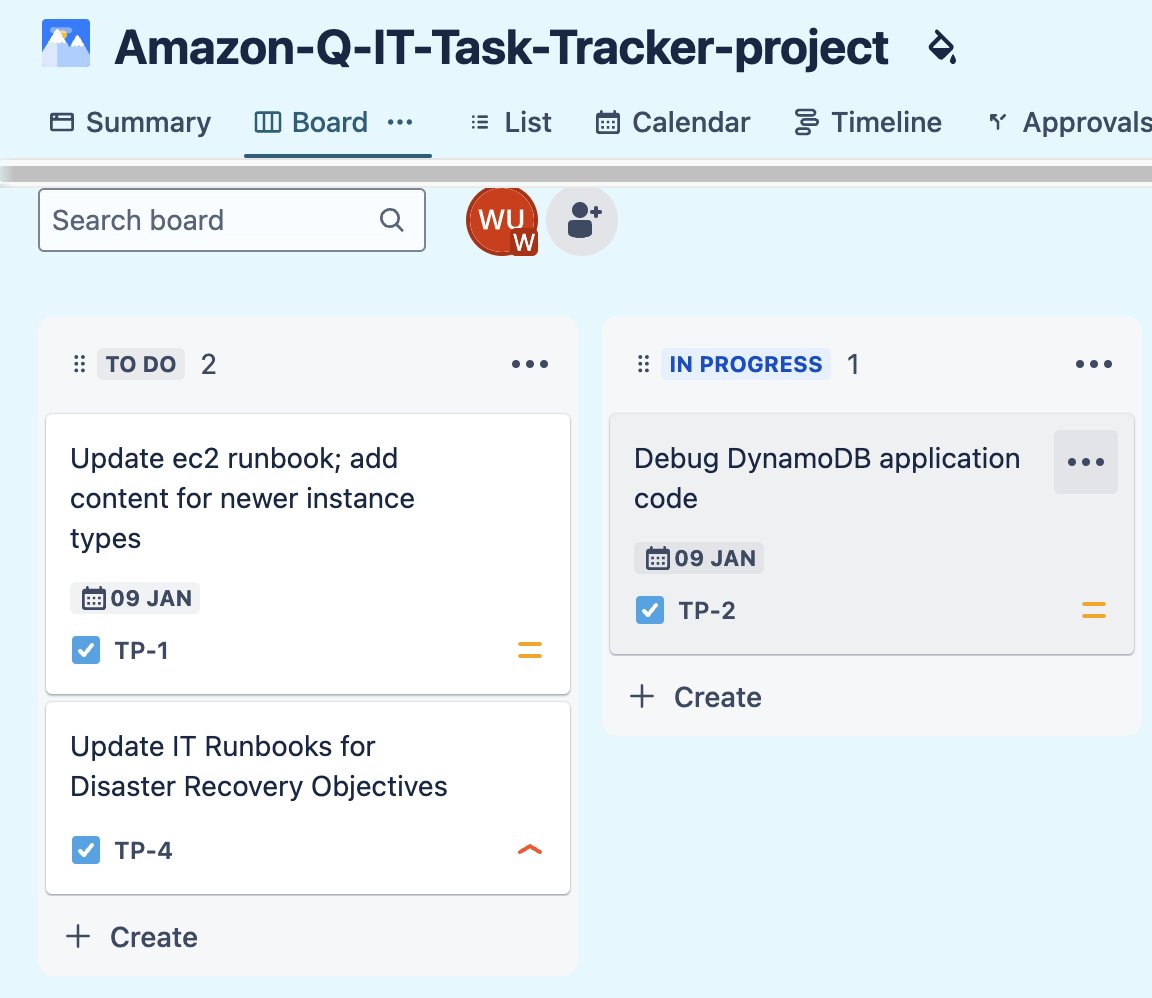Click the 09 JAN due date on TP-2
This screenshot has height=998, width=1152.
[699, 558]
